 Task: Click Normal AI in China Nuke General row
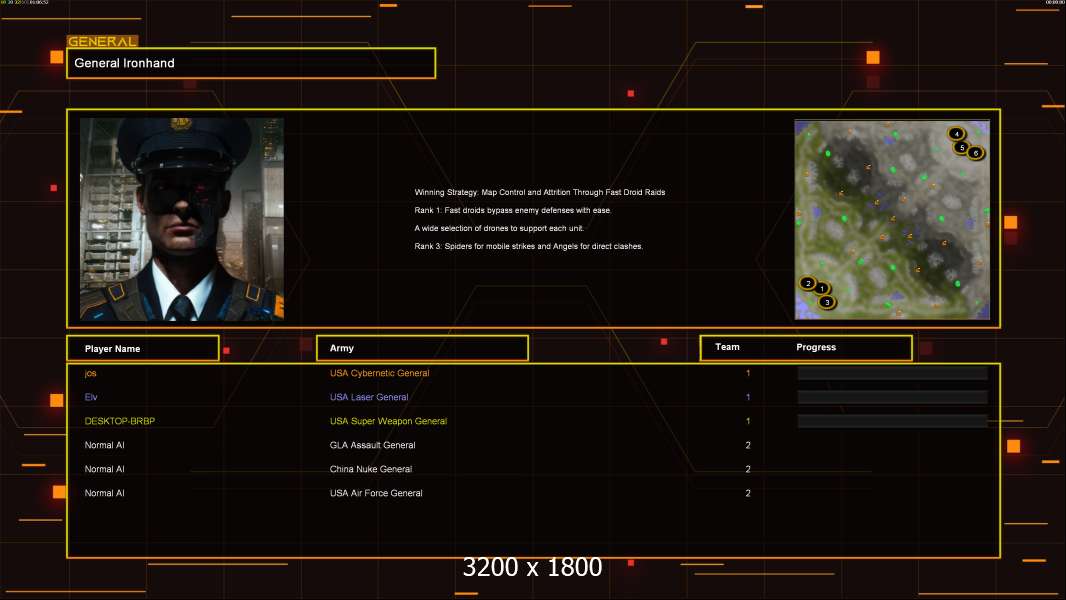pos(105,469)
